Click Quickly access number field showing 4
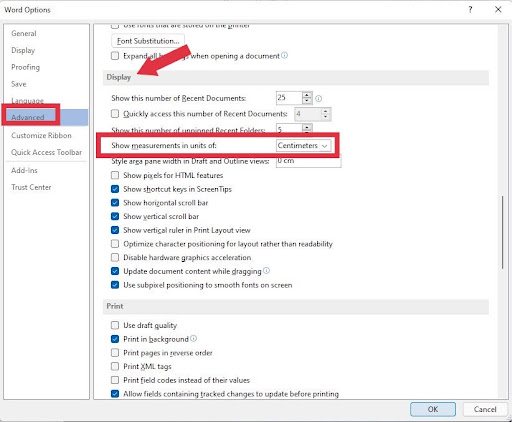 click(x=308, y=114)
